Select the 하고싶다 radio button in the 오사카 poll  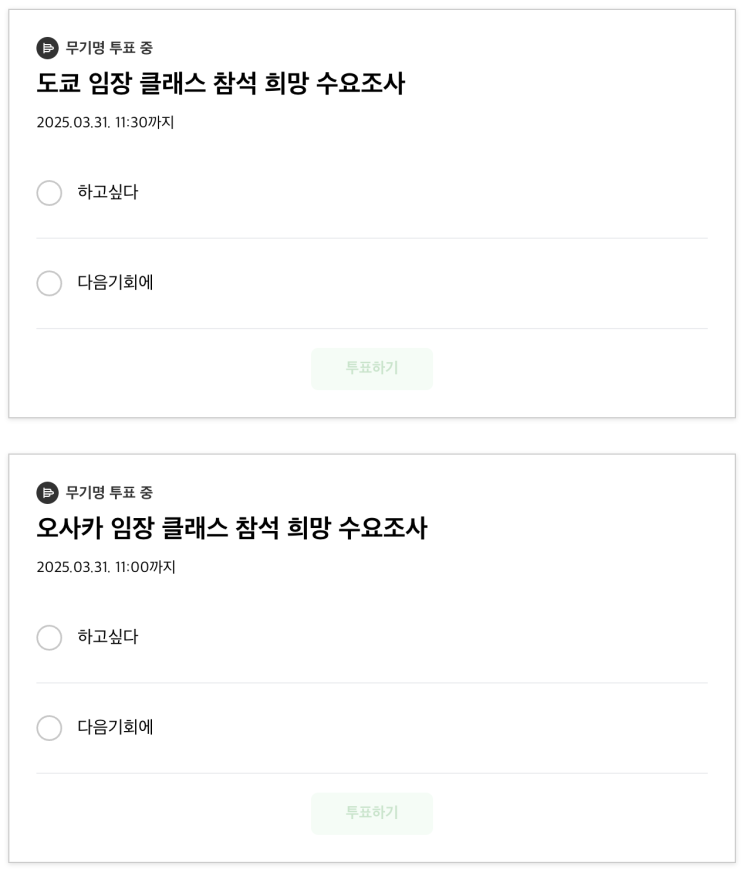pyautogui.click(x=49, y=638)
